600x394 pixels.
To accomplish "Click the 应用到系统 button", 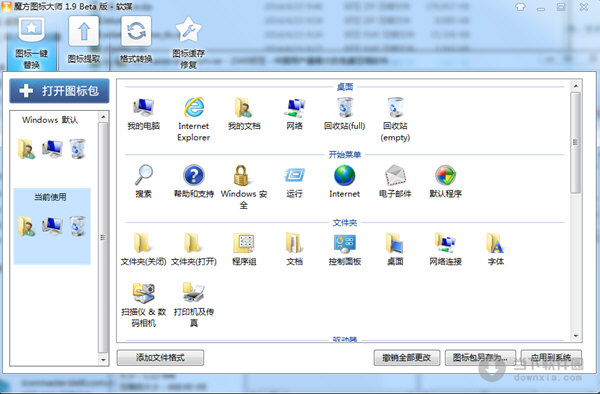I will click(551, 358).
